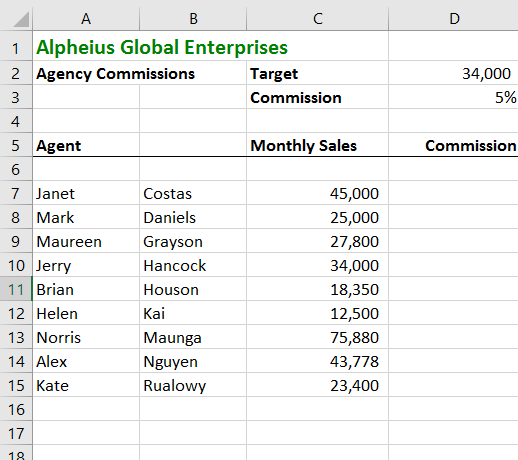Screen dimensions: 518x460
Task: Select column B header
Action: [x=193, y=19]
